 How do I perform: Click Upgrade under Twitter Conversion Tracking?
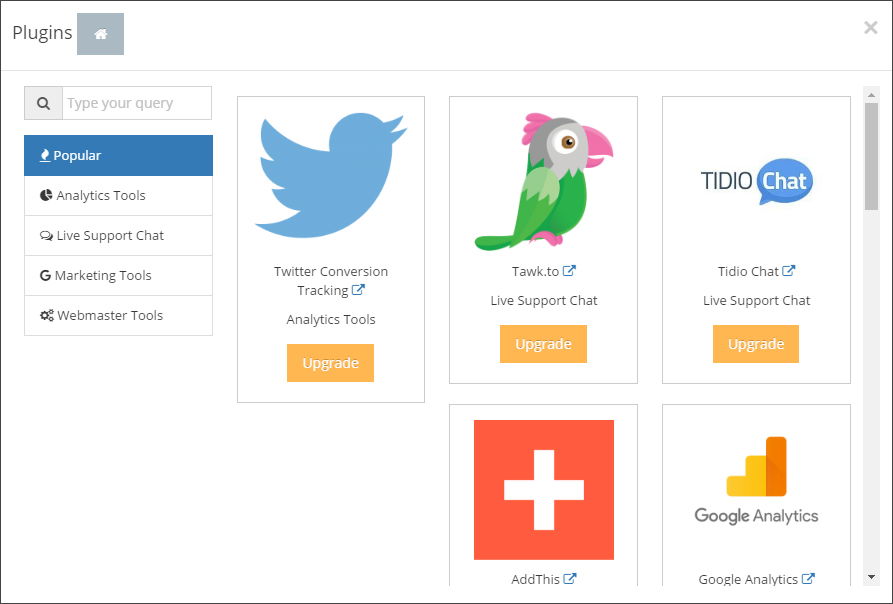pyautogui.click(x=330, y=363)
